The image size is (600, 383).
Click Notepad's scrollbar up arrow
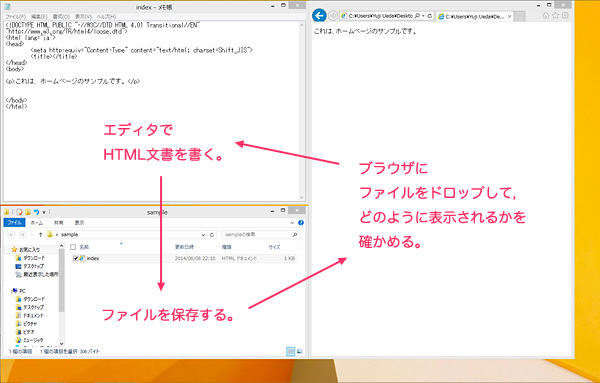[x=301, y=25]
